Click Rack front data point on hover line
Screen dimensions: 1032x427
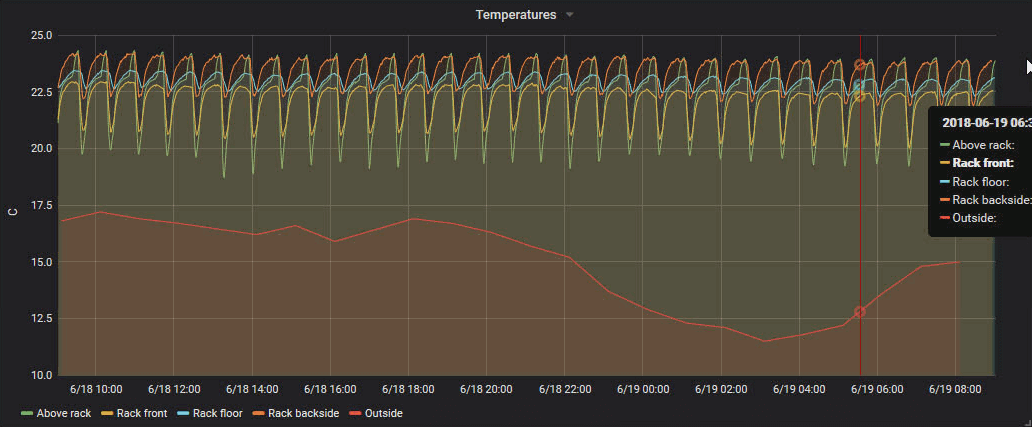860,96
